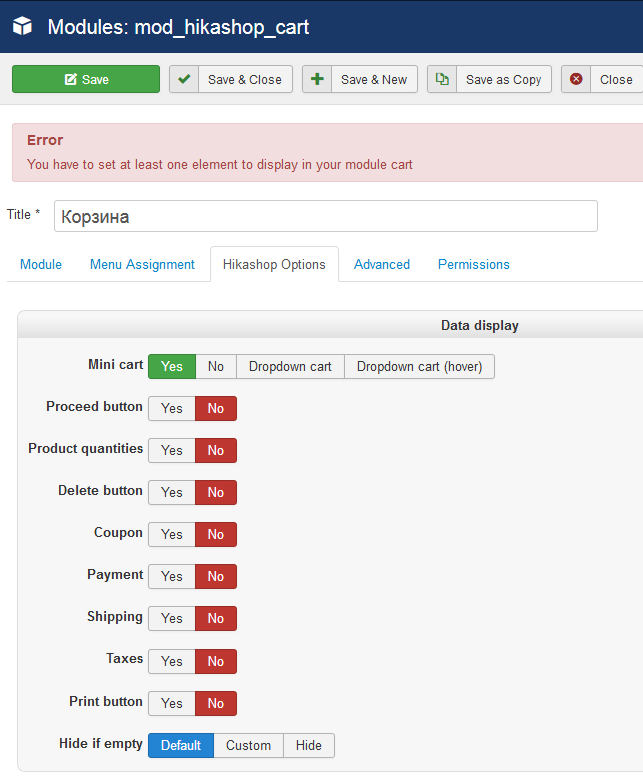The height and width of the screenshot is (782, 643).
Task: Open the Advanced tab
Action: pyautogui.click(x=382, y=264)
